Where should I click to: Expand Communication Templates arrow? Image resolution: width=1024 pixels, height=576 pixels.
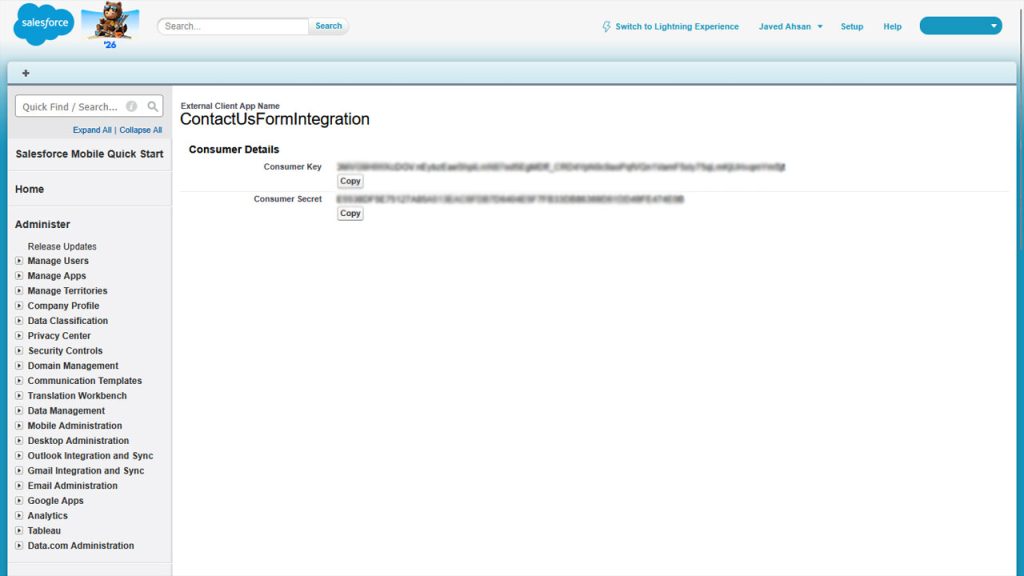pos(19,381)
